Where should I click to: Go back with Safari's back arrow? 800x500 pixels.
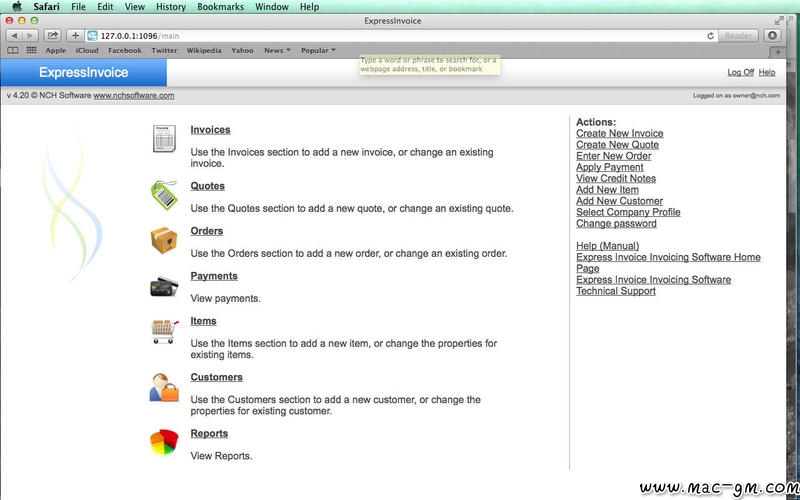[14, 36]
